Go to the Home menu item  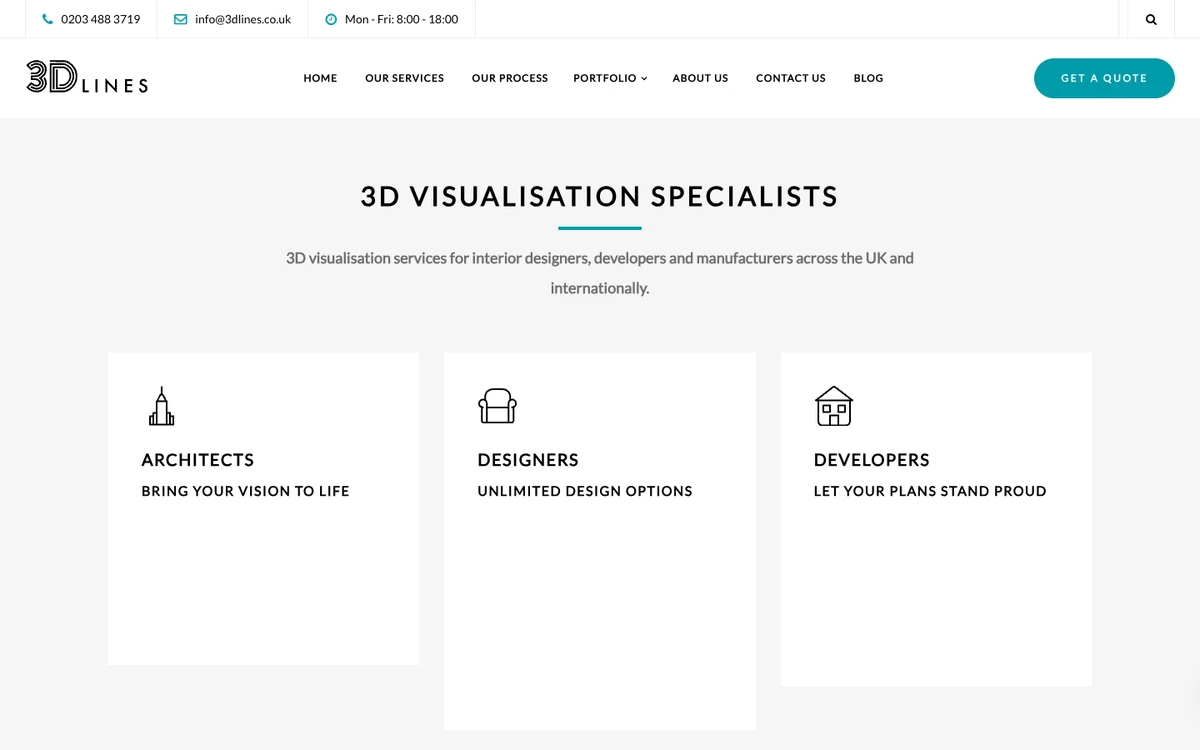(320, 78)
